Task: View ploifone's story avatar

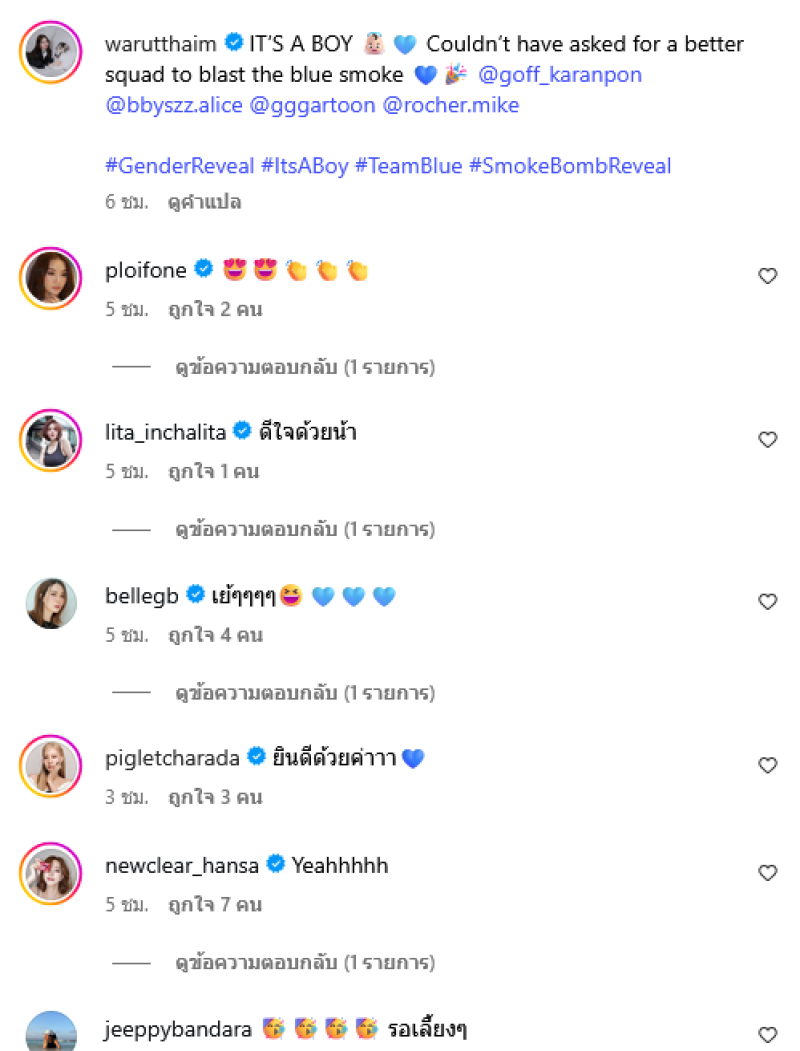Action: pyautogui.click(x=50, y=277)
